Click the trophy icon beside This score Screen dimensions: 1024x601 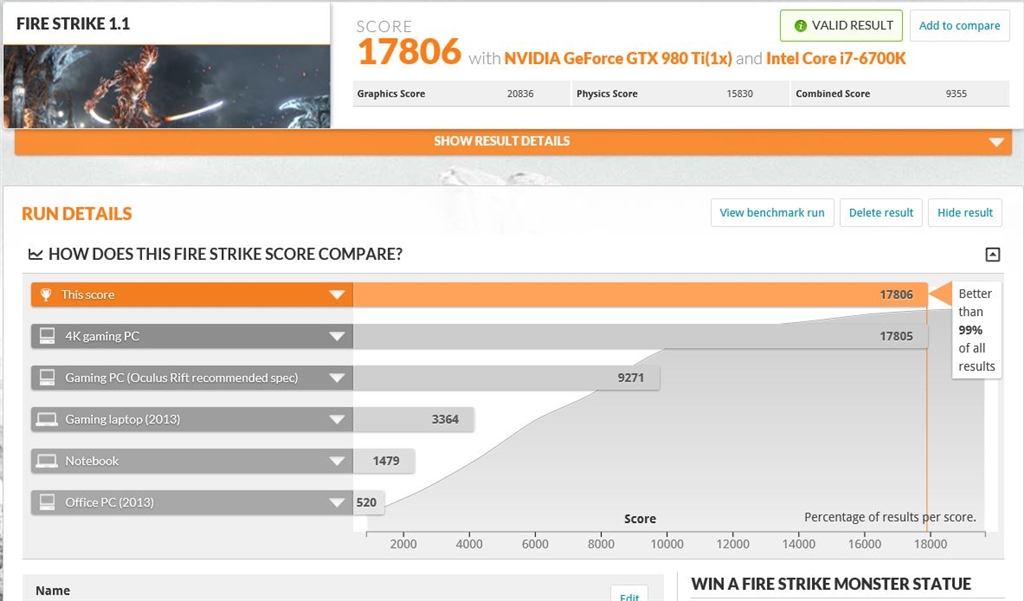point(46,295)
